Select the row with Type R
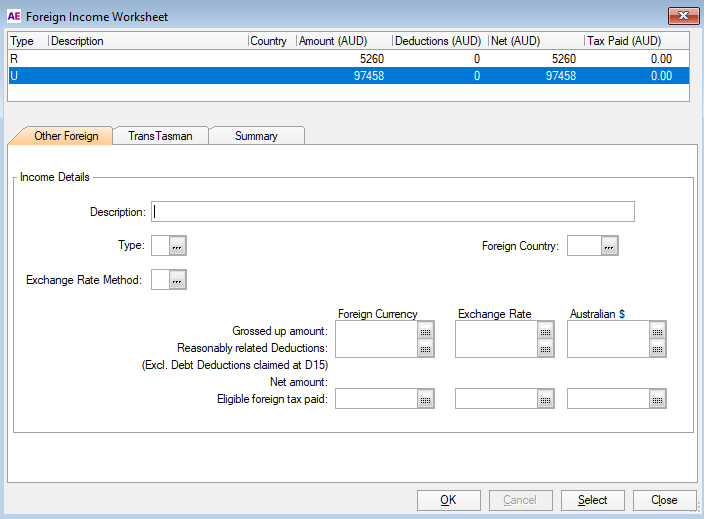Screen dimensions: 704x519 [200, 59]
